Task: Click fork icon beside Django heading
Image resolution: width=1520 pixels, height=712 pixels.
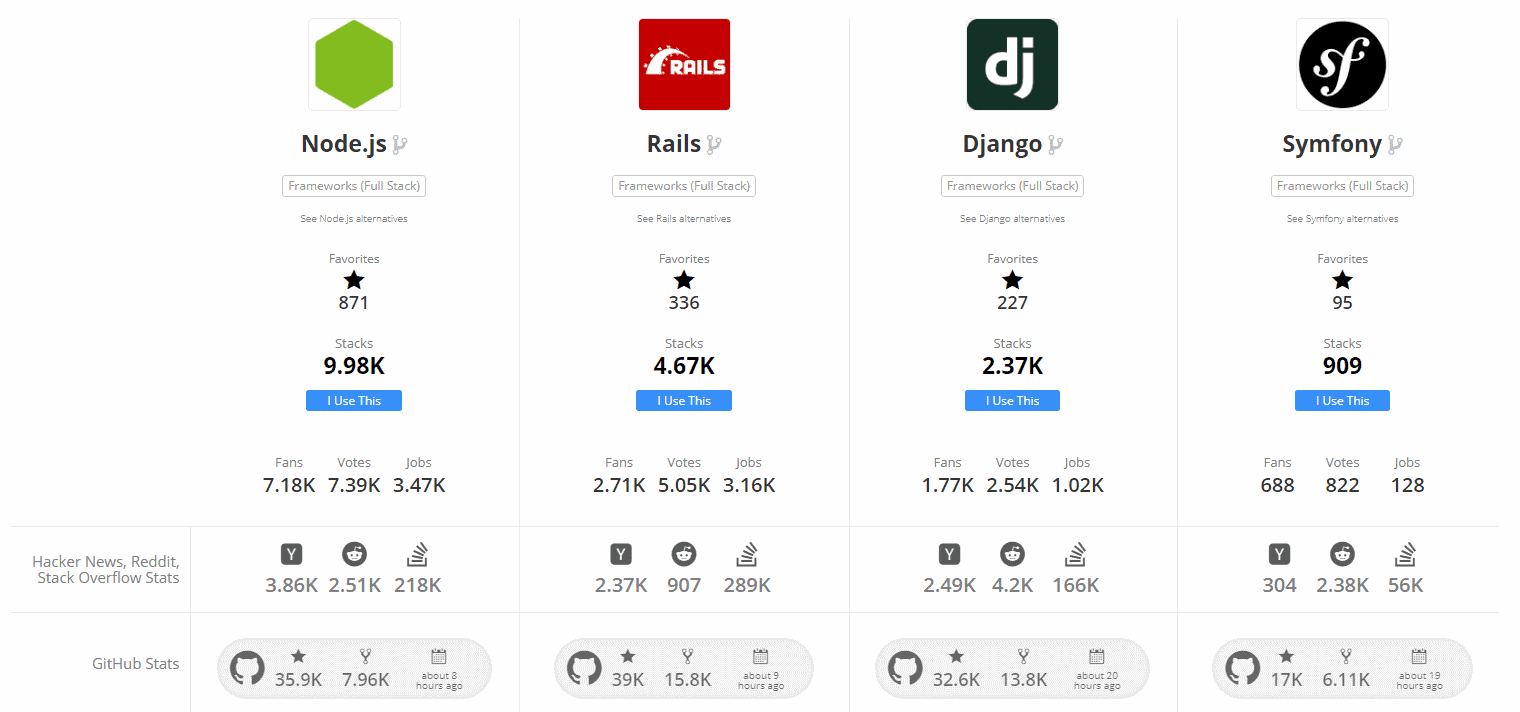Action: [1055, 145]
